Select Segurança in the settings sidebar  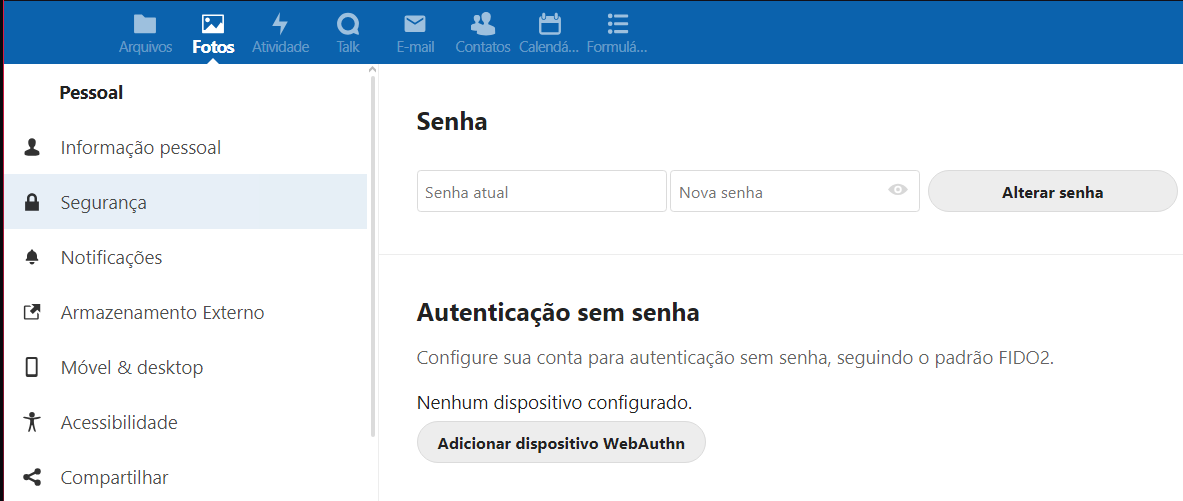coord(103,203)
